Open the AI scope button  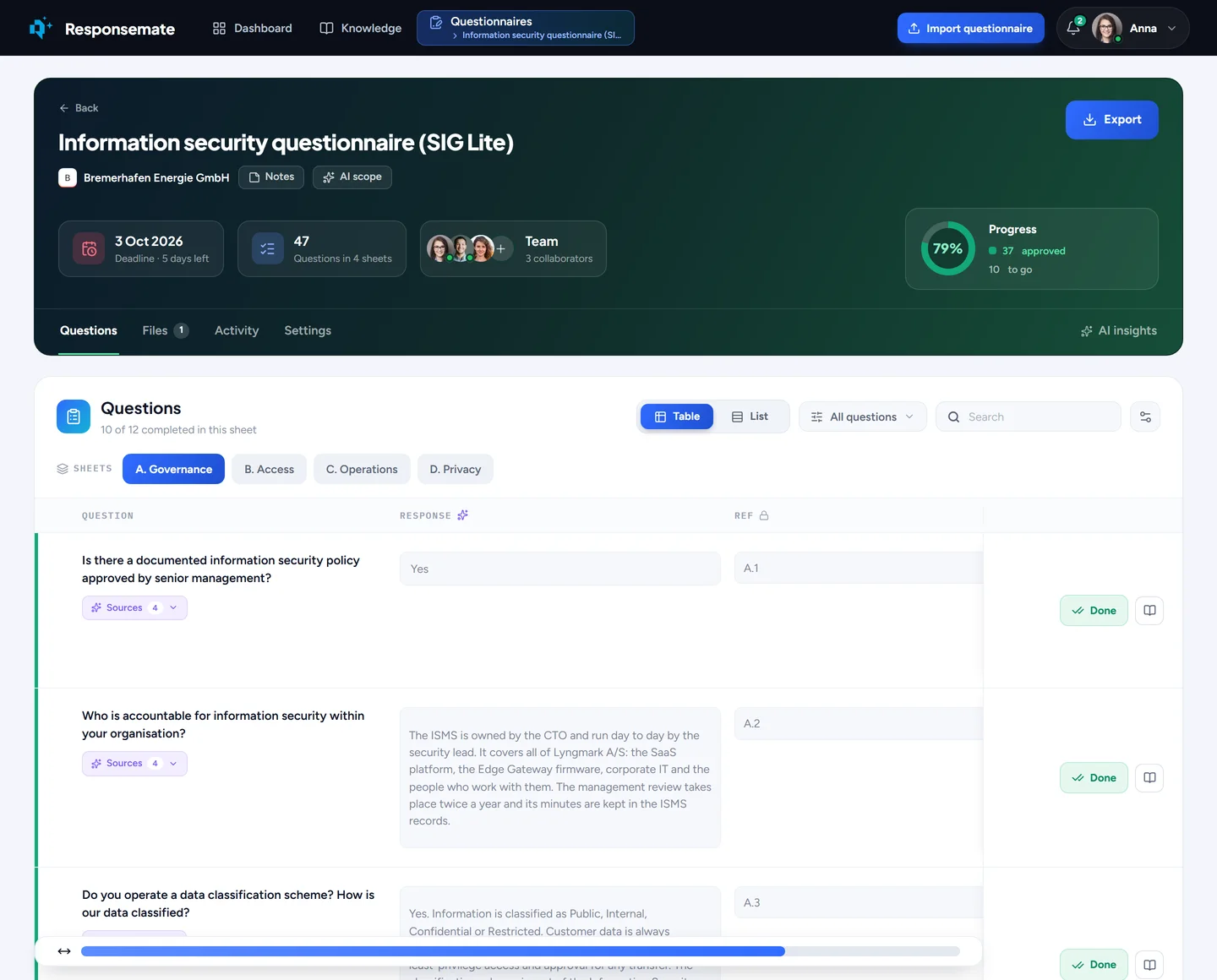352,177
